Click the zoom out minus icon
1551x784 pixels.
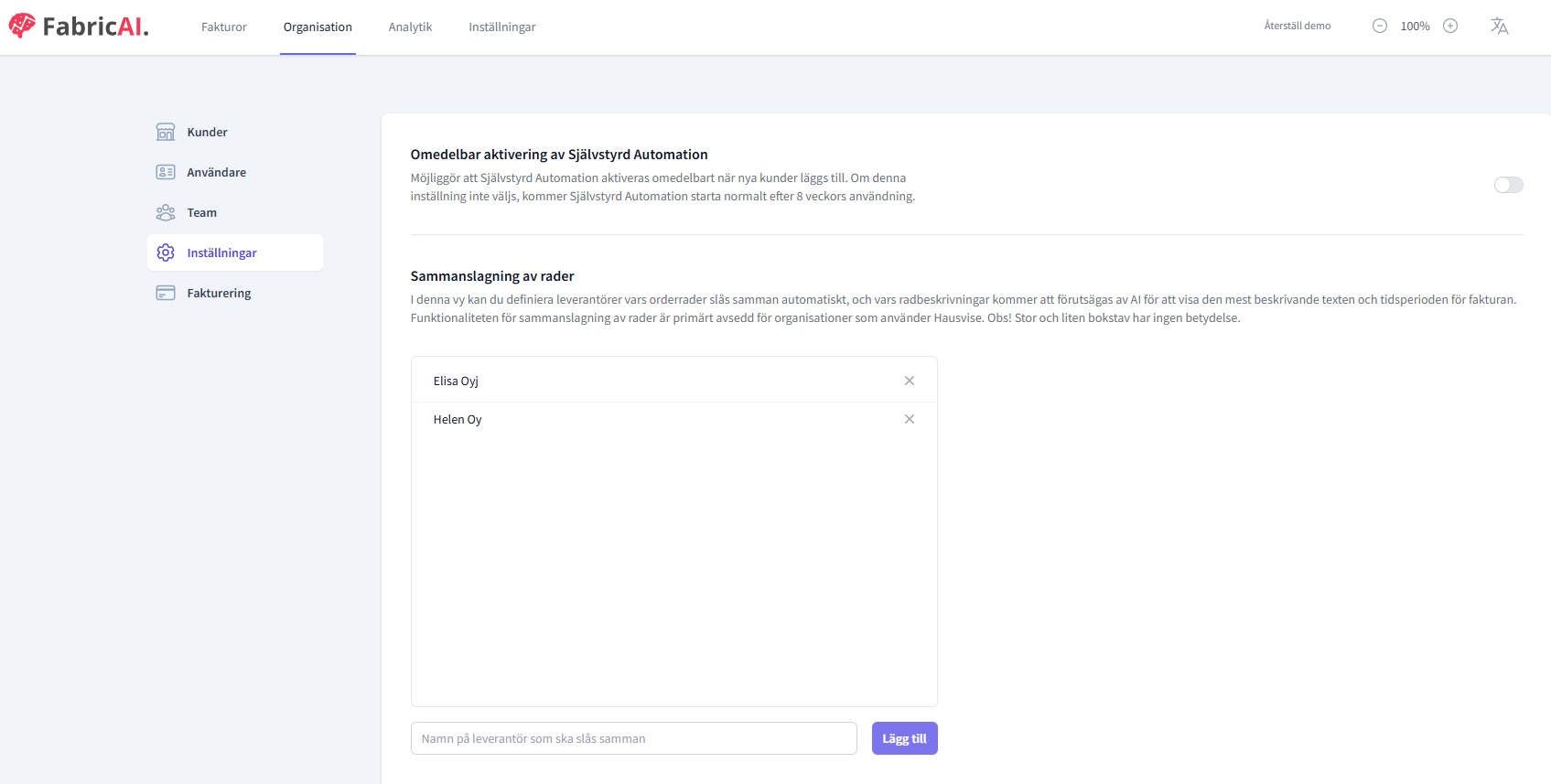click(x=1380, y=26)
